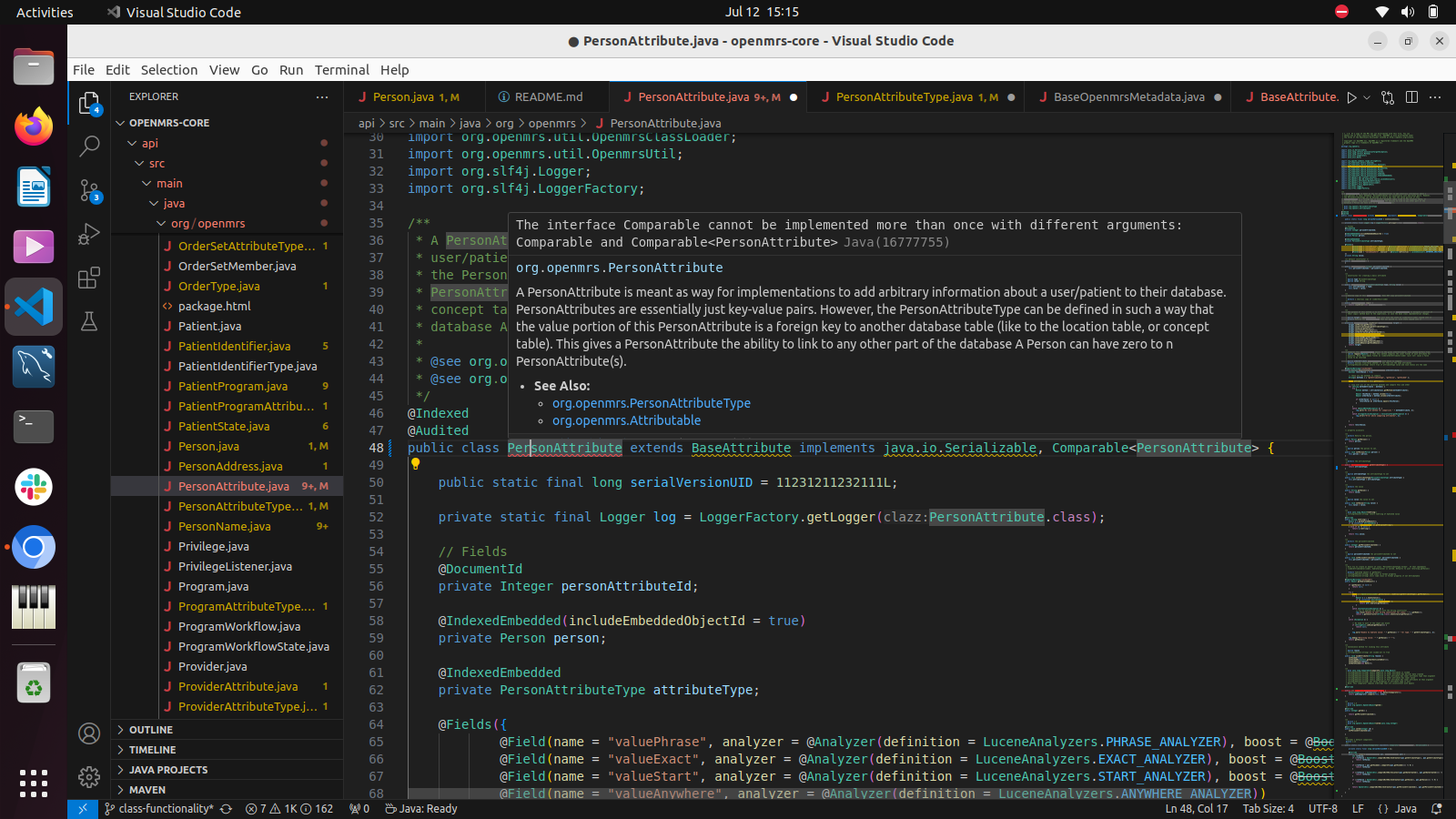Open the Accounts menu in activity bar
Viewport: 1456px width, 819px height.
pos(89,733)
